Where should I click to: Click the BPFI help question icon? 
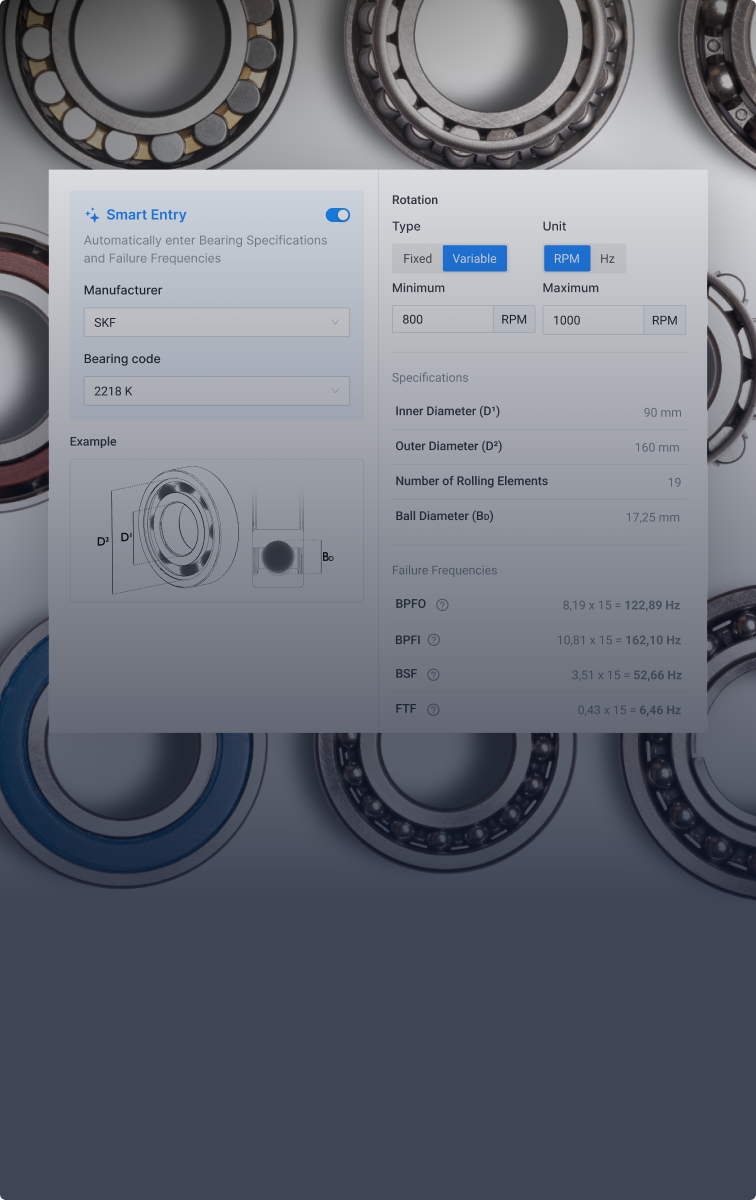pyautogui.click(x=433, y=640)
